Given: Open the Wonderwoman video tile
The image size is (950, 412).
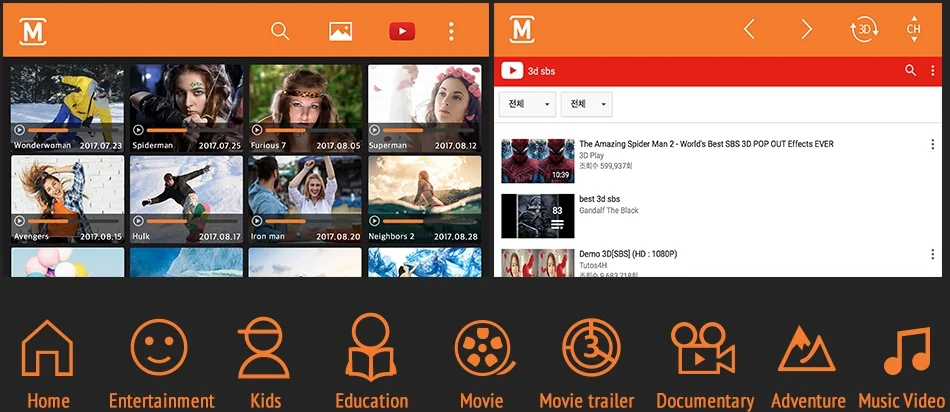Looking at the screenshot, I should (67, 108).
